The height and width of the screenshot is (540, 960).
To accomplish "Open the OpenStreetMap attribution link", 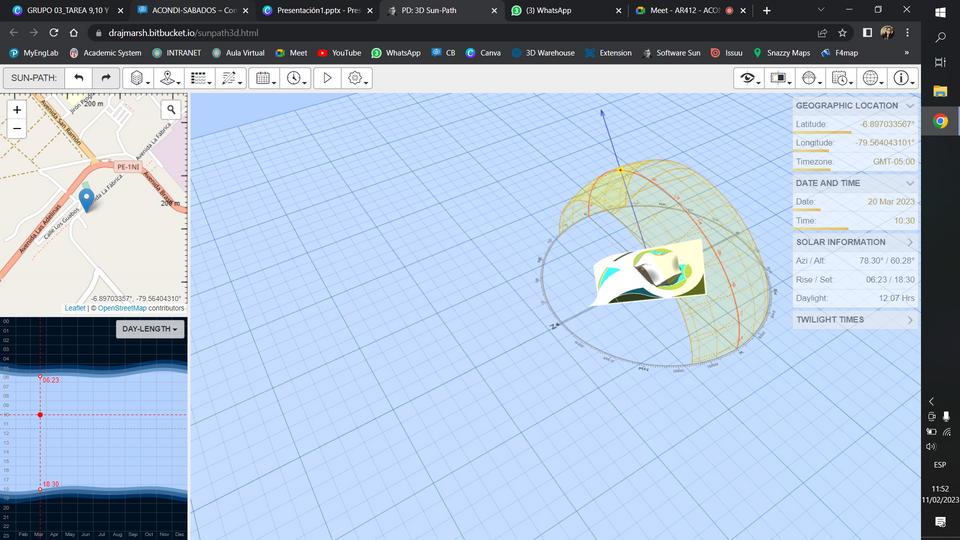I will tap(122, 308).
